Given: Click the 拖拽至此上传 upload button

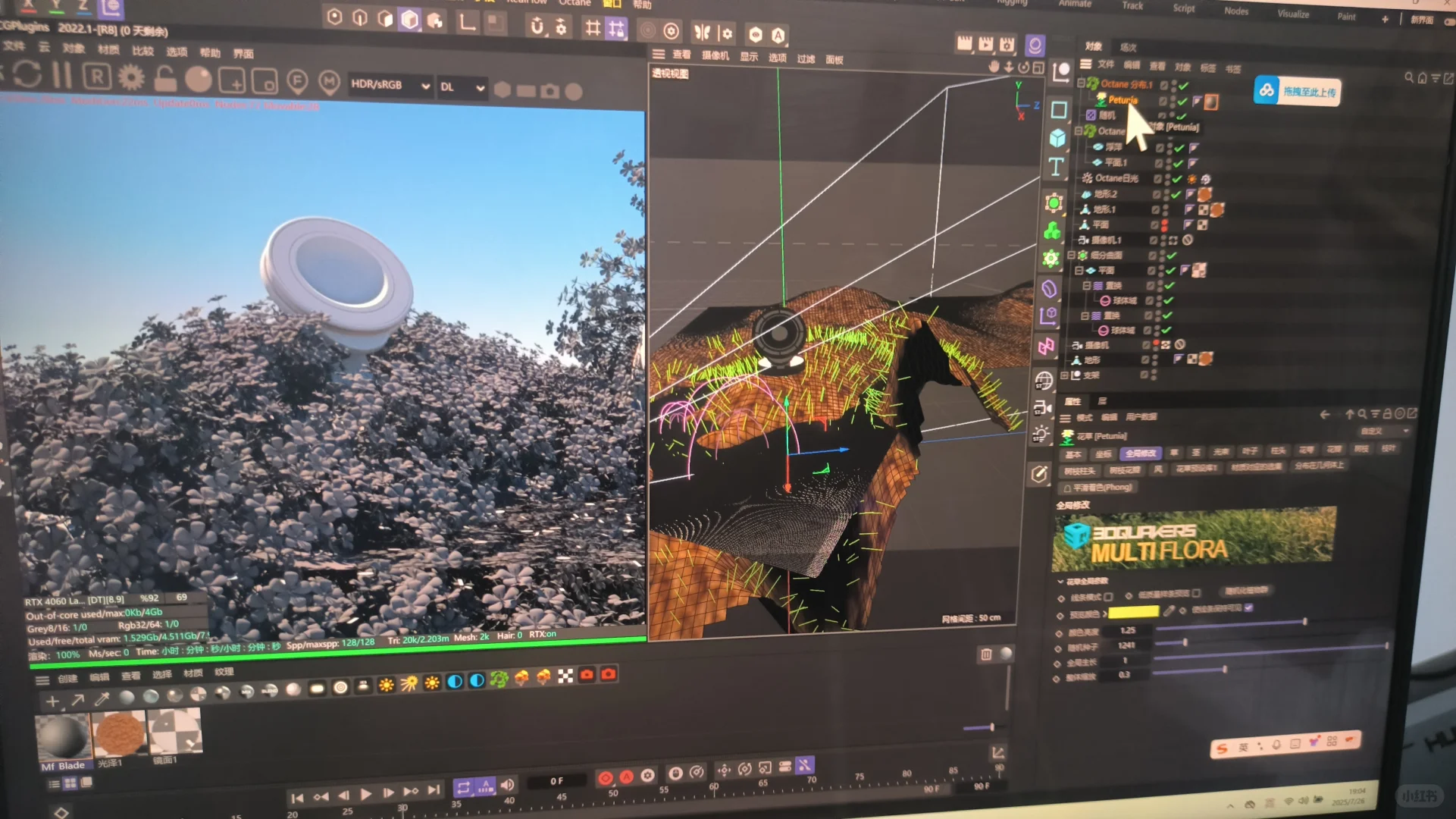Looking at the screenshot, I should pos(1297,92).
